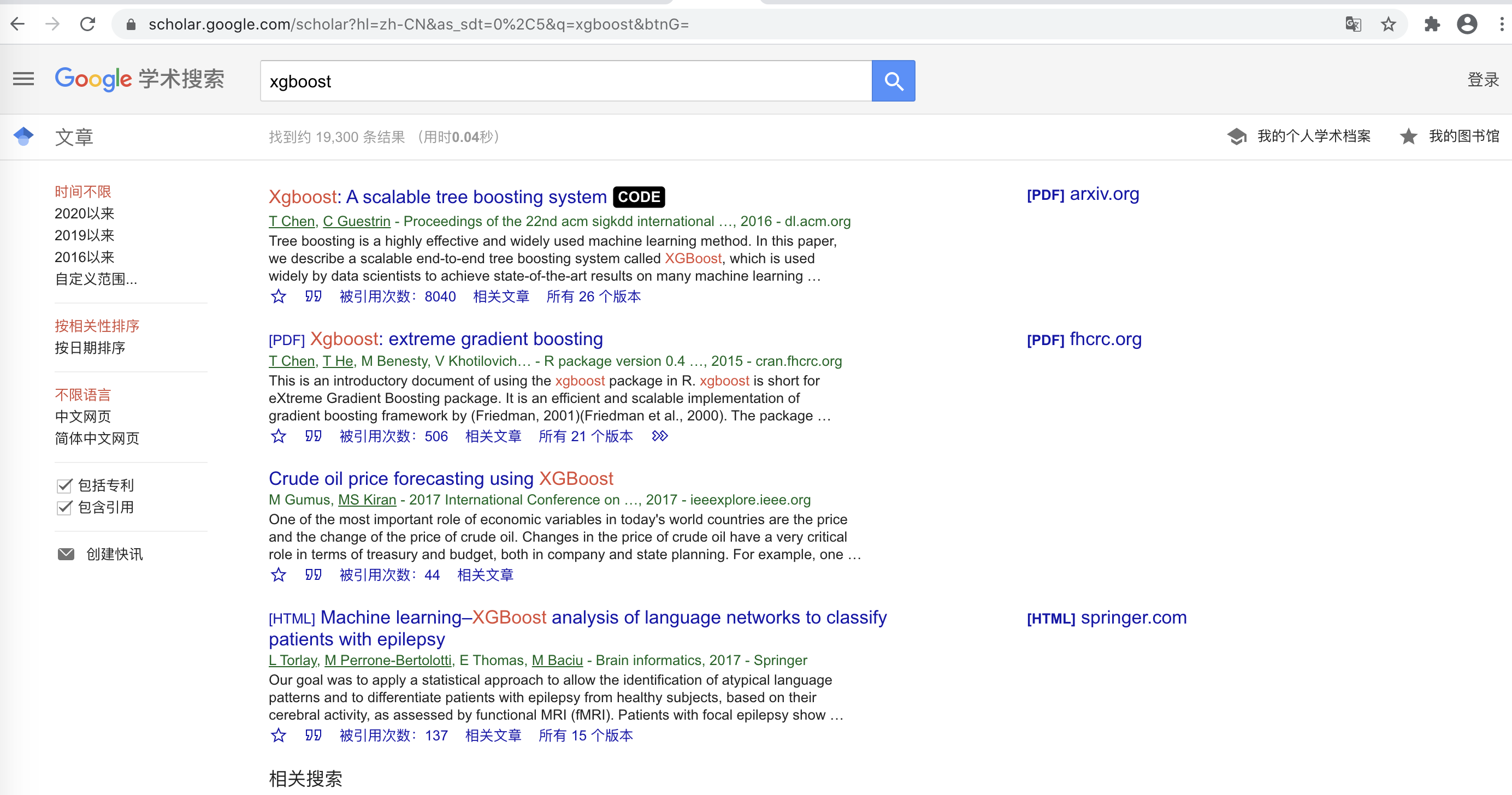Cite the scalable tree boosting system paper
The image size is (1512, 795).
coord(313,296)
